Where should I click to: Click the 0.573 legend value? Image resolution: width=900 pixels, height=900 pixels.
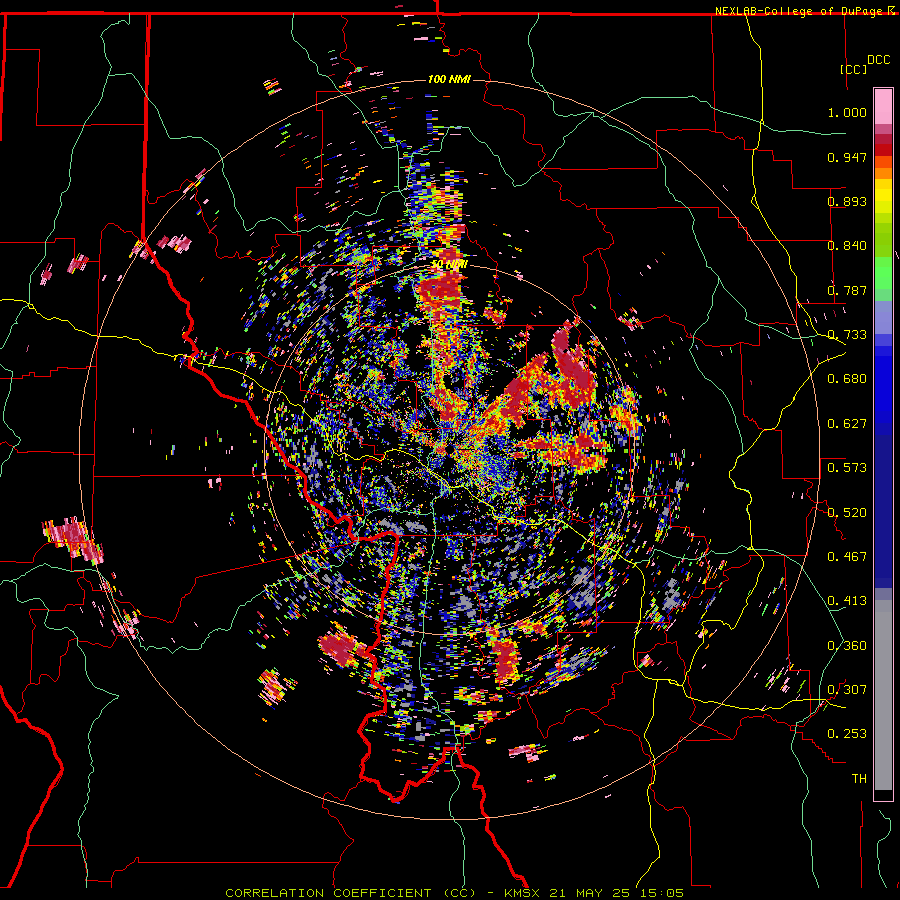click(847, 468)
